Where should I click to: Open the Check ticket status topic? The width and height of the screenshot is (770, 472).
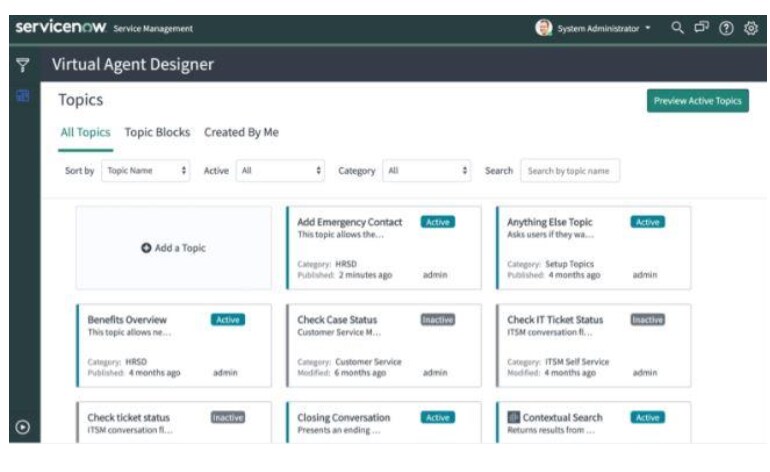pos(173,422)
